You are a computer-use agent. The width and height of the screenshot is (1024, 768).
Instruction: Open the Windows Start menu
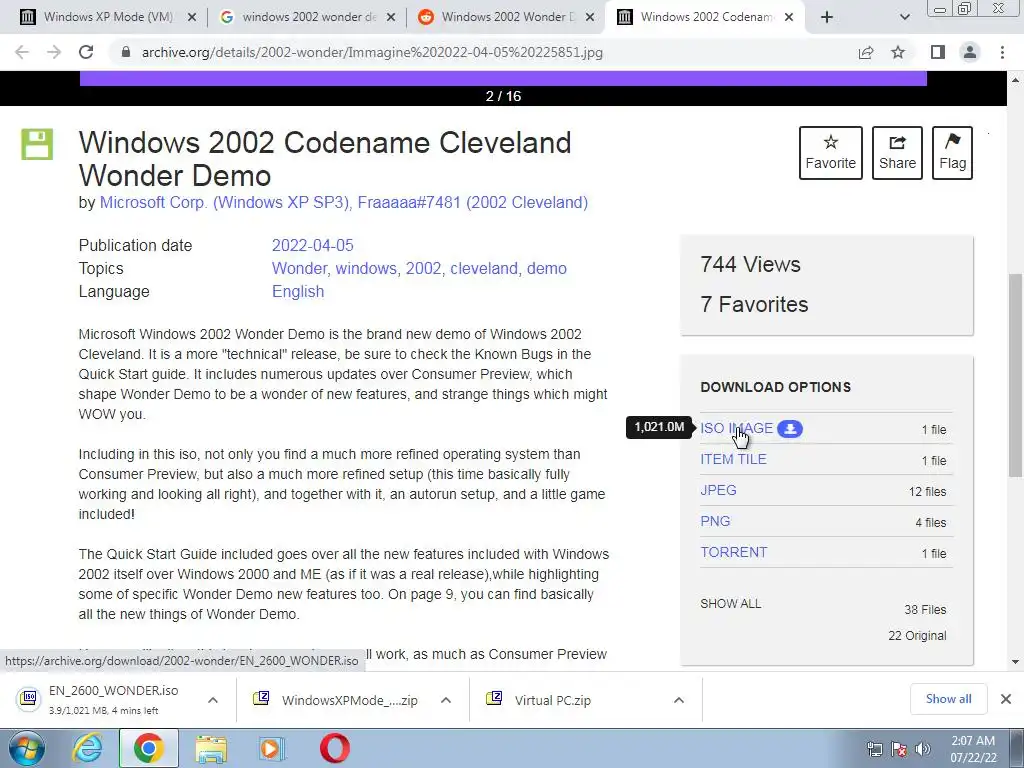(27, 748)
